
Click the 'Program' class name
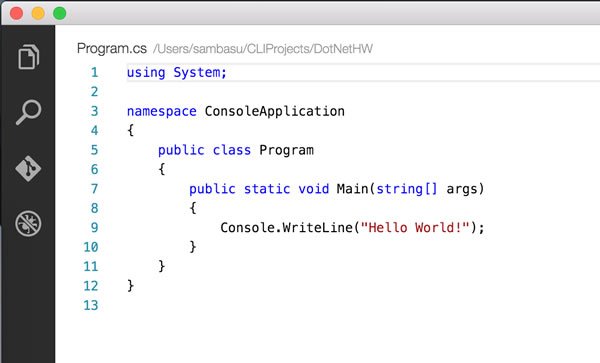click(286, 150)
